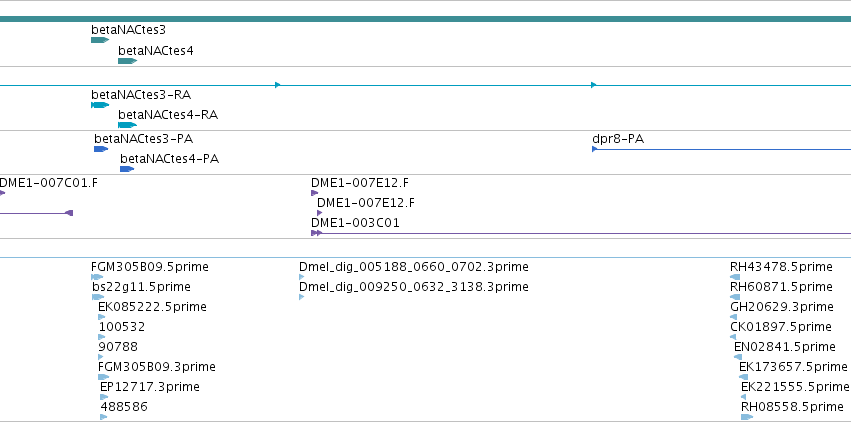The image size is (851, 422).
Task: Select the betaNACtes3-RA transcript arrow
Action: pyautogui.click(x=100, y=105)
